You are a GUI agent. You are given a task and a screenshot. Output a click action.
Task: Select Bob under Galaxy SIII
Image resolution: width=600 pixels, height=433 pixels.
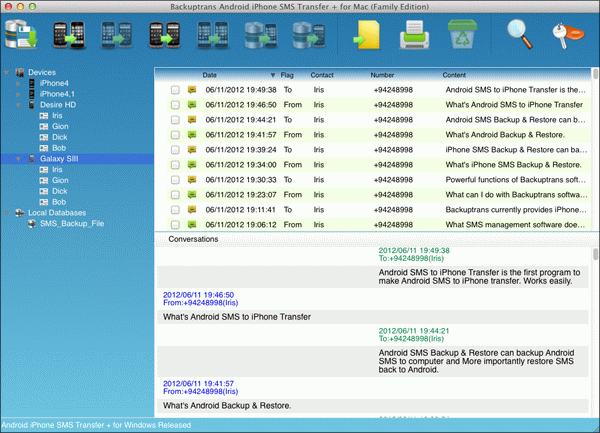59,202
